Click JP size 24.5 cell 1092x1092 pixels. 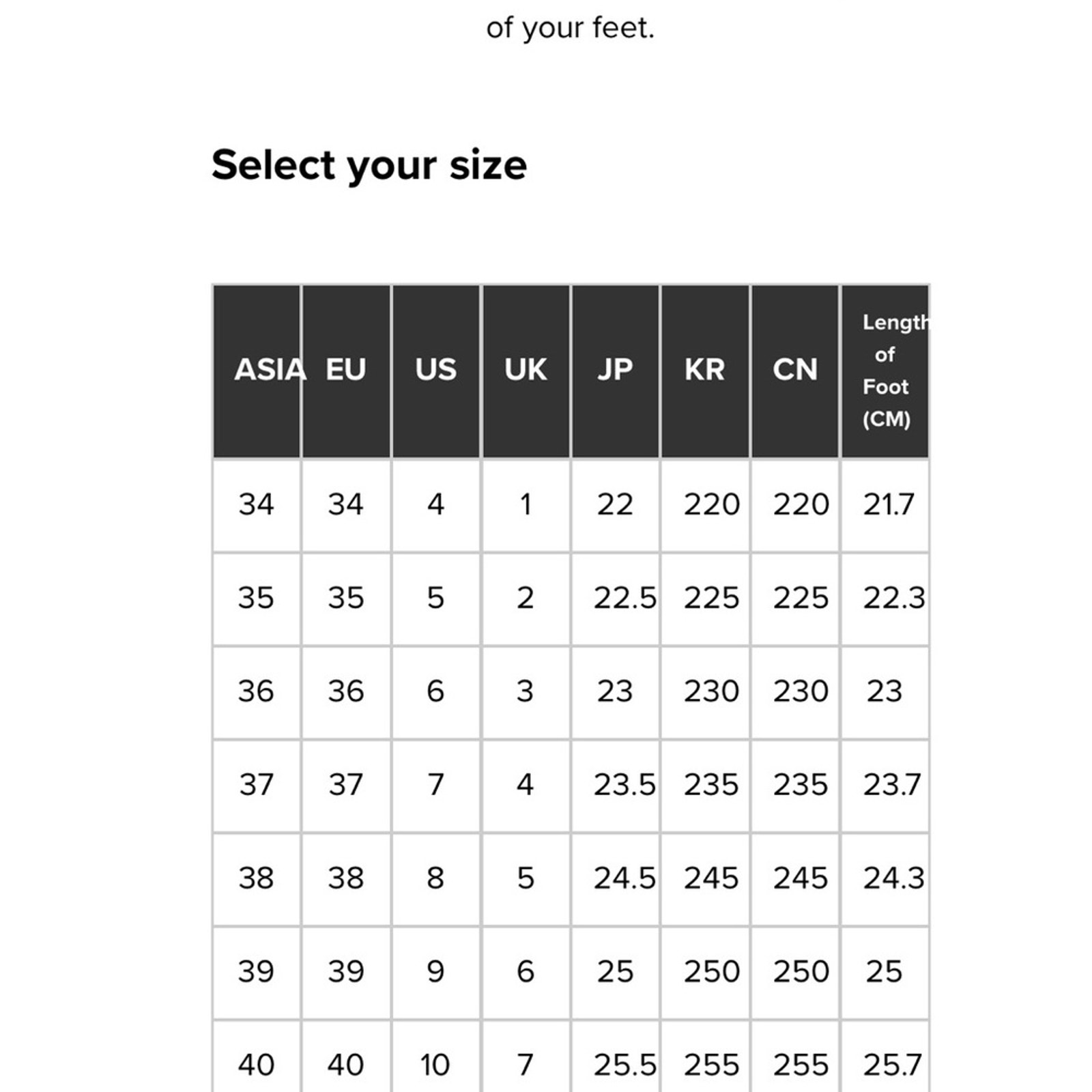tap(615, 878)
